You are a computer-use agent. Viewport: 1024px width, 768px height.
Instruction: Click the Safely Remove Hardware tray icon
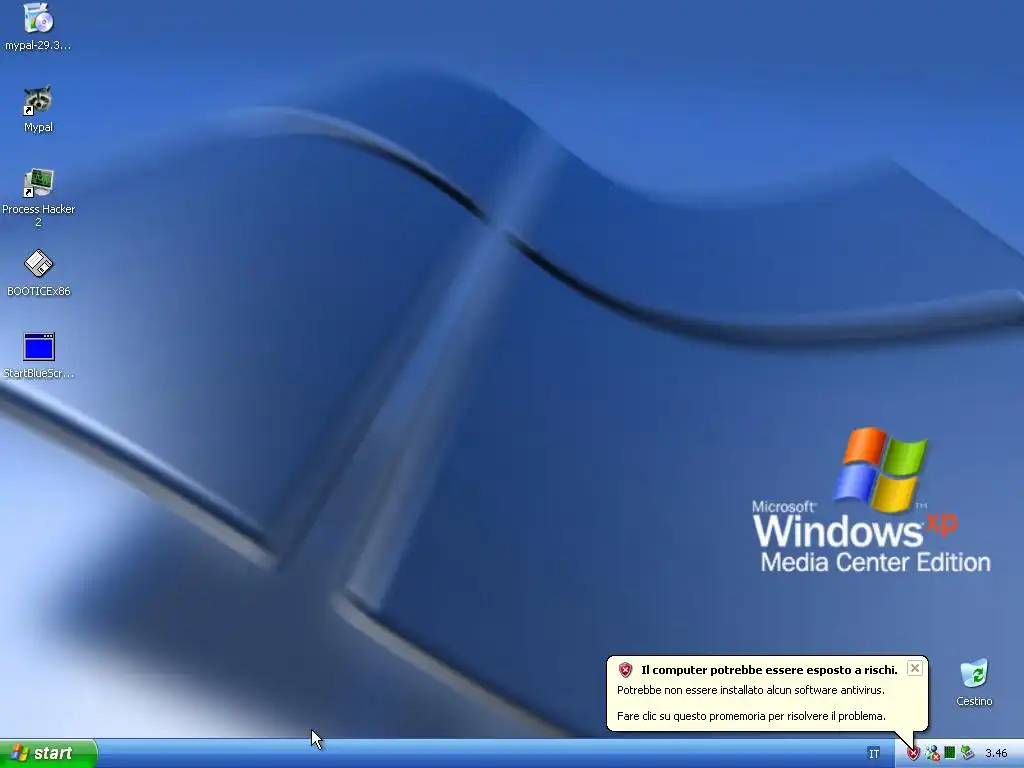967,753
